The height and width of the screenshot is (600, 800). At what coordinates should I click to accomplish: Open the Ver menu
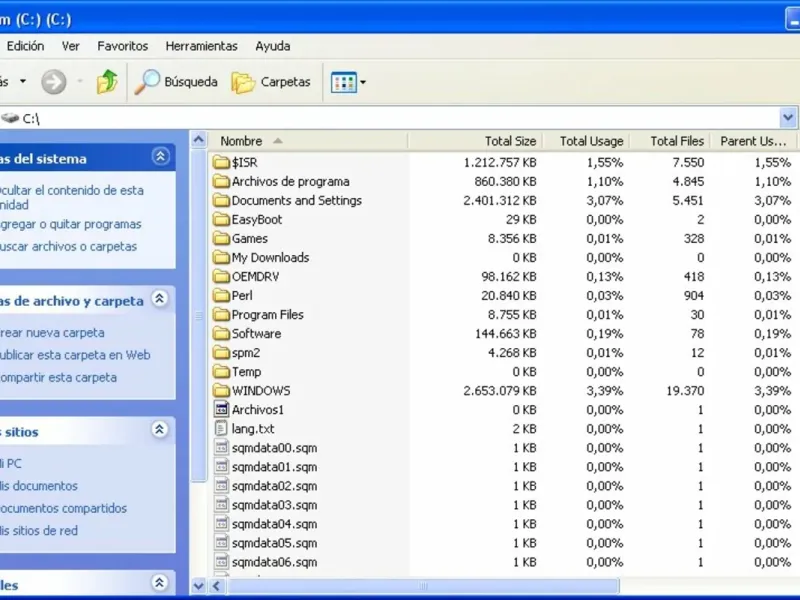(70, 46)
